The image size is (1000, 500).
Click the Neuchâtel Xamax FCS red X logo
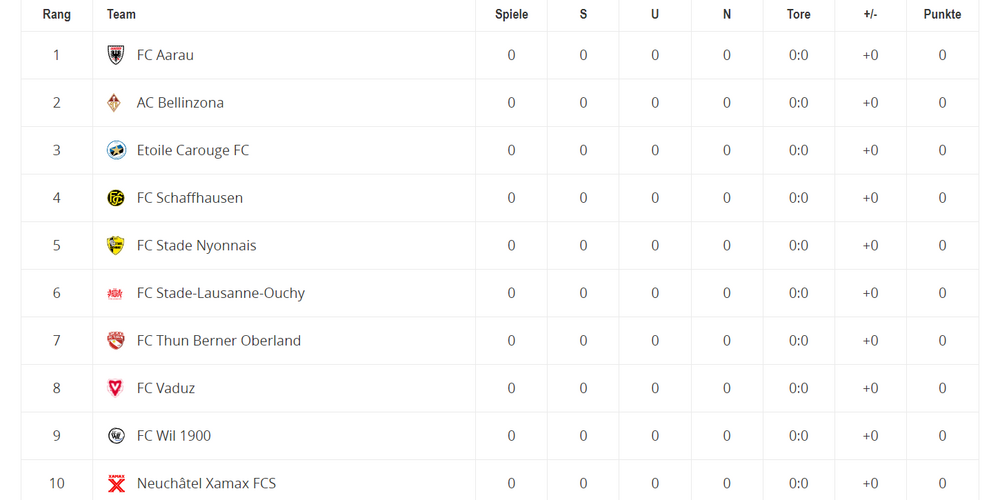pos(116,483)
